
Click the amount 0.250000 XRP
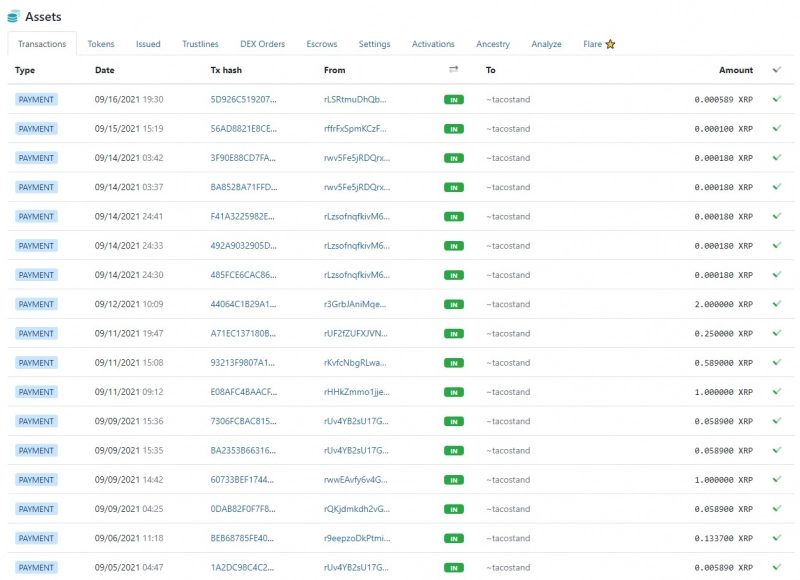coord(723,334)
